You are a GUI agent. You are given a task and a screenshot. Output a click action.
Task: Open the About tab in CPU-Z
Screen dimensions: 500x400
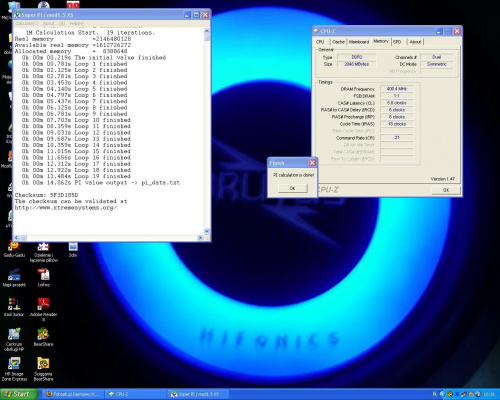pyautogui.click(x=415, y=42)
